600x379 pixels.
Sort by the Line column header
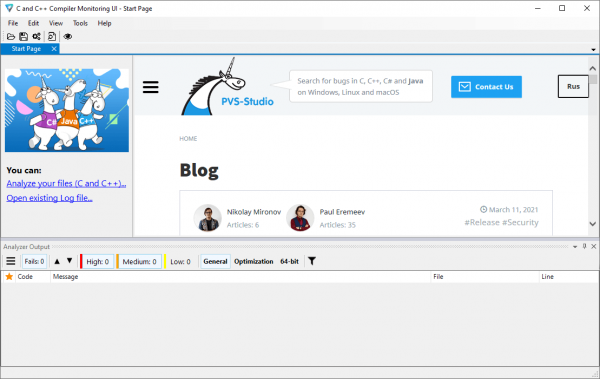coord(569,276)
